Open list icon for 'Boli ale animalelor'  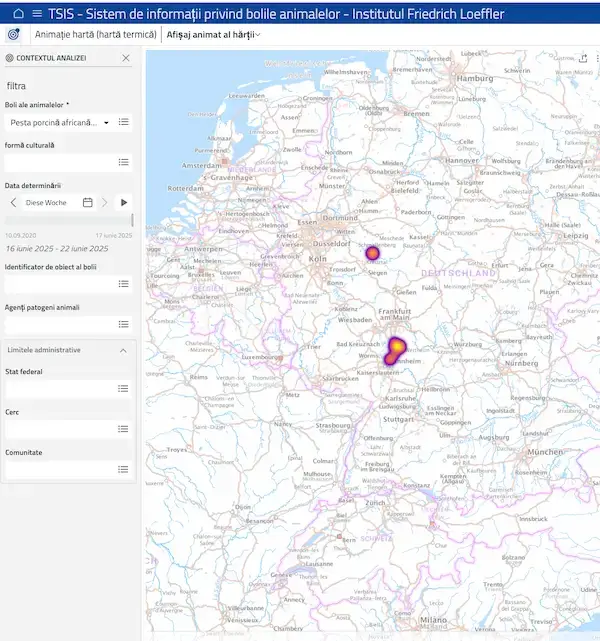coord(123,122)
